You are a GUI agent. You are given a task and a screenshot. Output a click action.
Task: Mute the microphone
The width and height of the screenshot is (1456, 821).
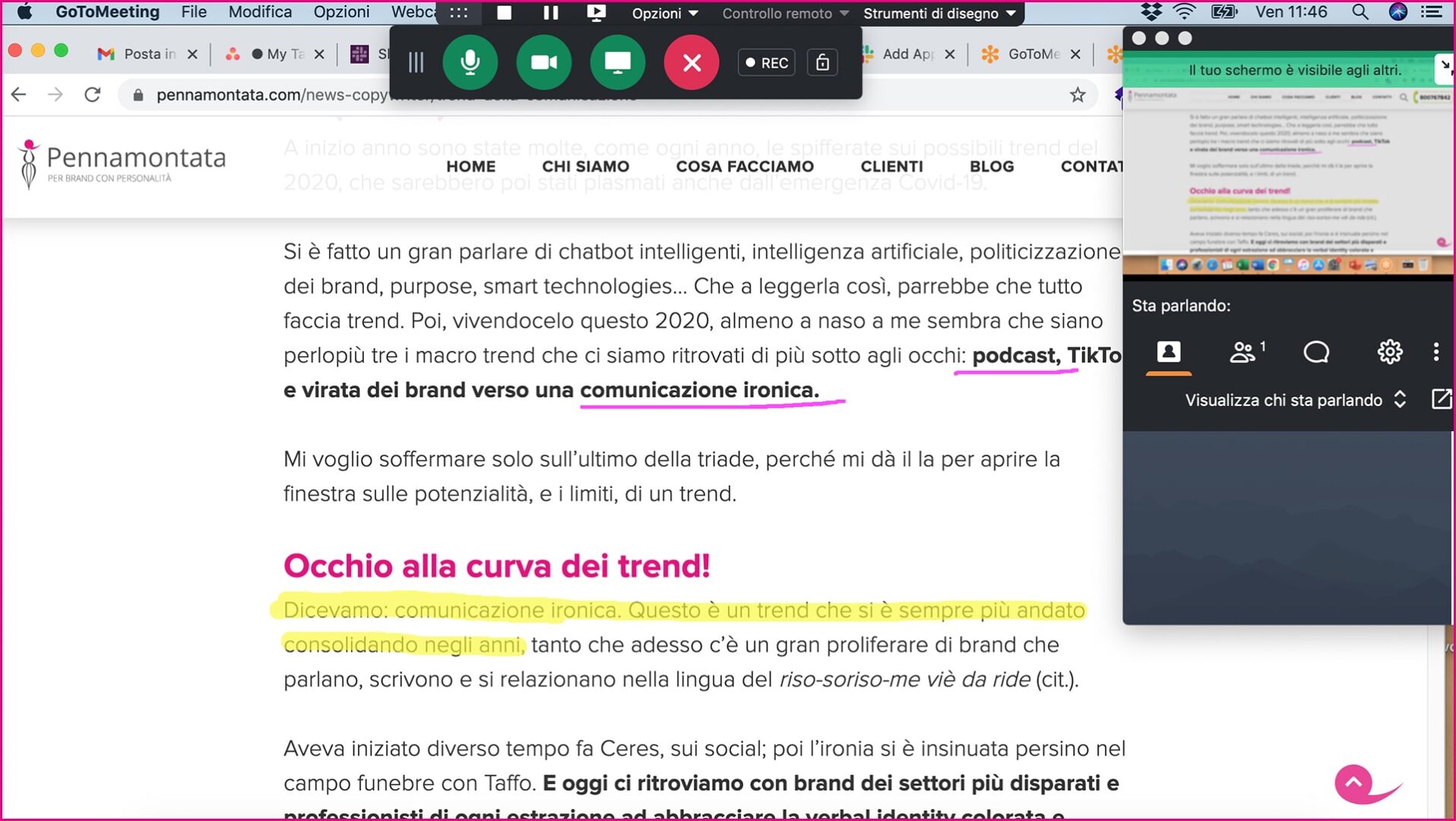pyautogui.click(x=471, y=62)
